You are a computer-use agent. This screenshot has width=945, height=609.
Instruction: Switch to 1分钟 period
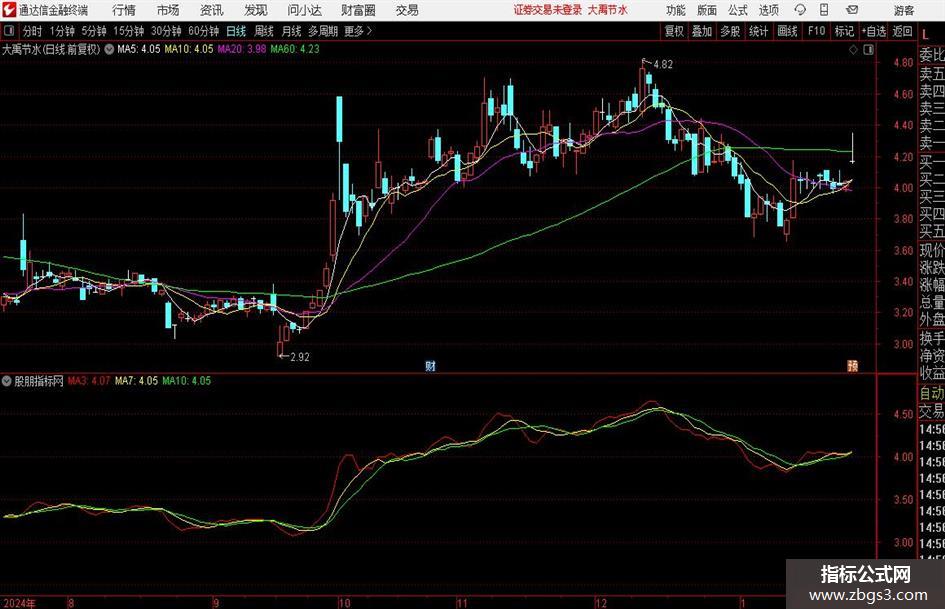click(62, 31)
